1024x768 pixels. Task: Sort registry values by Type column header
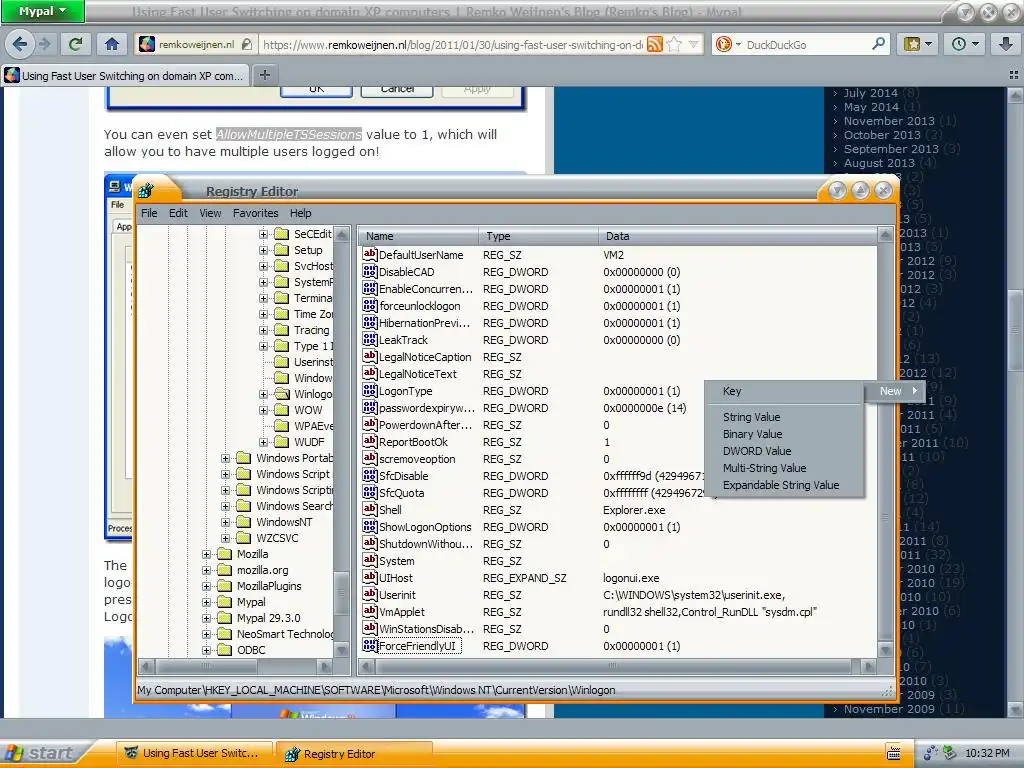[x=538, y=236]
